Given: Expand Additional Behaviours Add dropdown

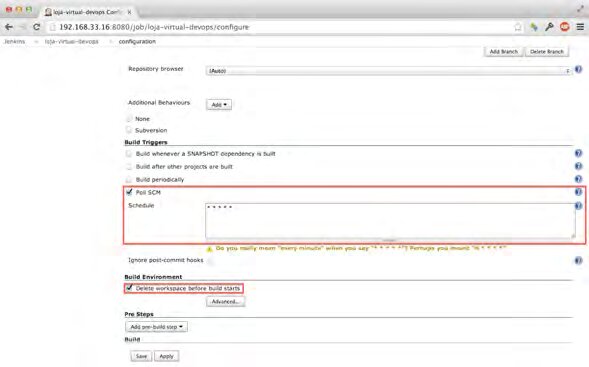Looking at the screenshot, I should tap(219, 104).
